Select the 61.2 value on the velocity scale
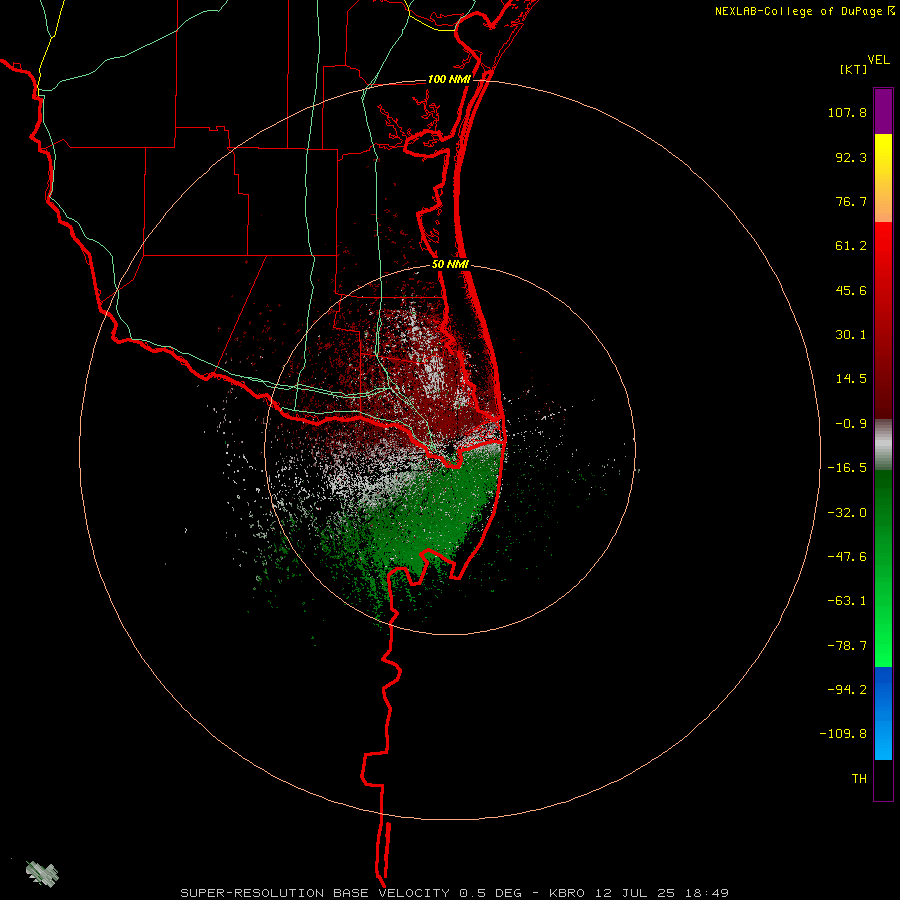The height and width of the screenshot is (900, 900). point(851,246)
